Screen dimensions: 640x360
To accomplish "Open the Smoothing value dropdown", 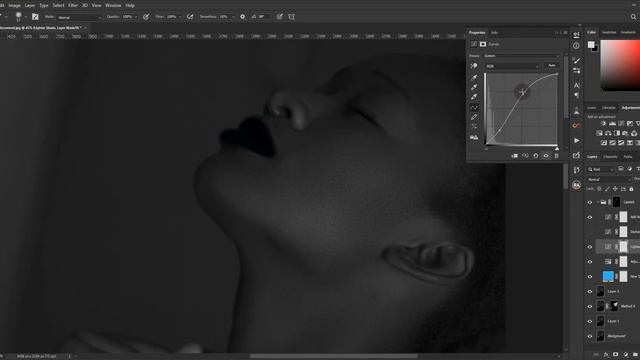I will coord(227,17).
